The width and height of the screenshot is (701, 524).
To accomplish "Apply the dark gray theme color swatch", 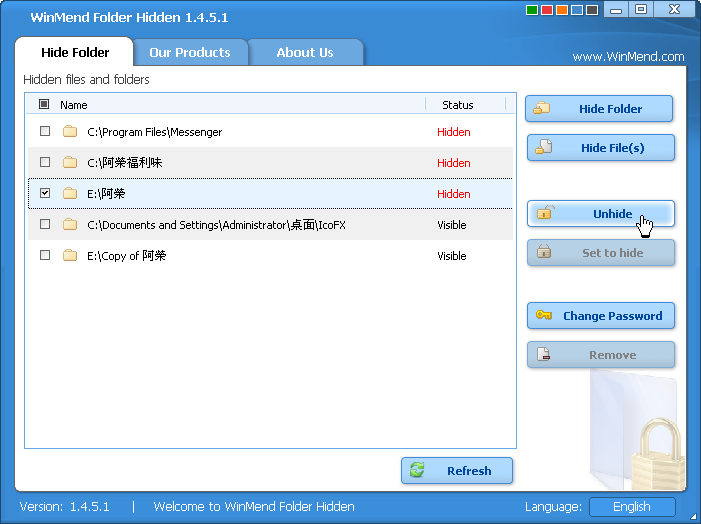I will point(592,10).
